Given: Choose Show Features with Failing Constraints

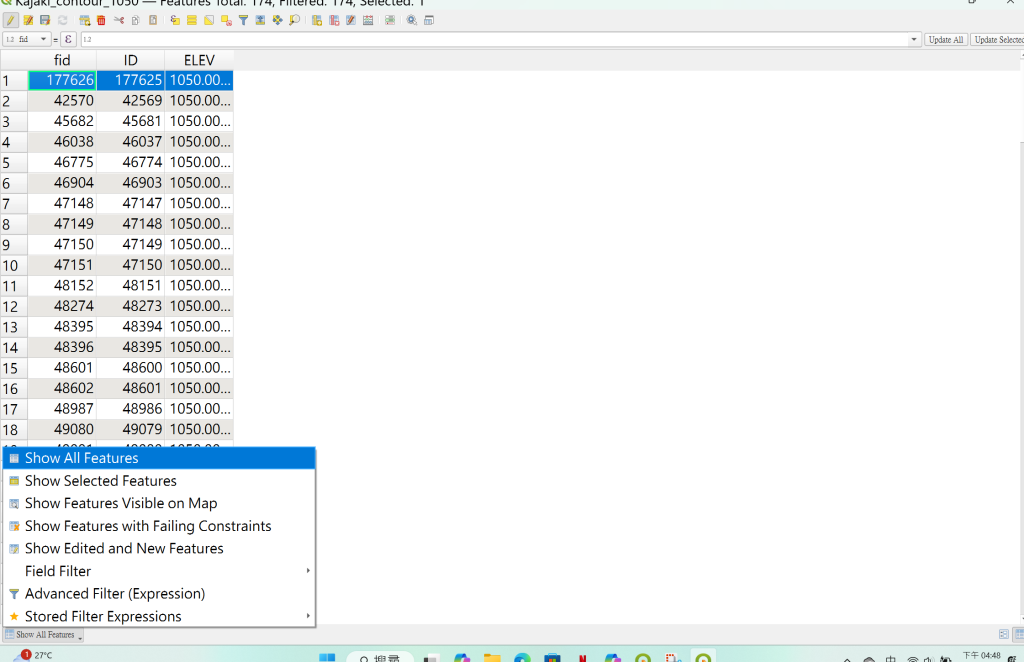Looking at the screenshot, I should (x=159, y=526).
